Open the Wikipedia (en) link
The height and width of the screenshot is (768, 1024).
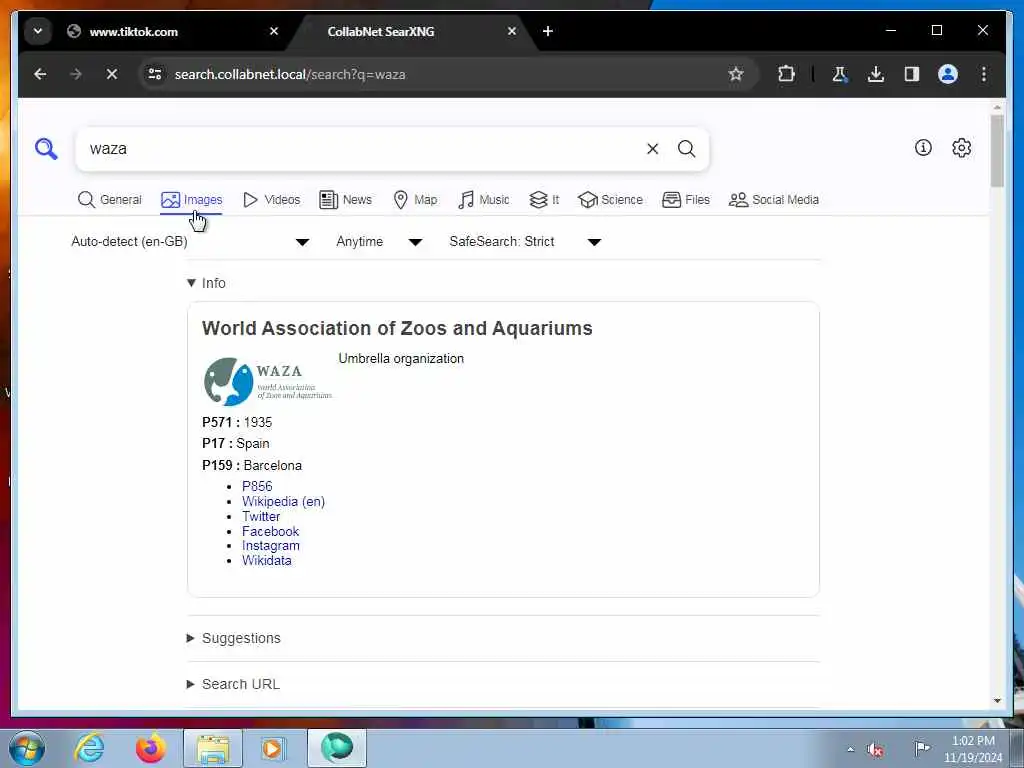coord(283,502)
